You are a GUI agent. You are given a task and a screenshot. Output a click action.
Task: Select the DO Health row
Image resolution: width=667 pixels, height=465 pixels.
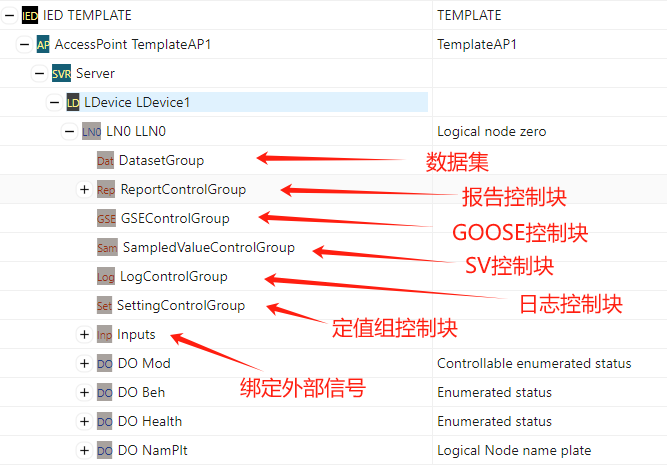150,421
